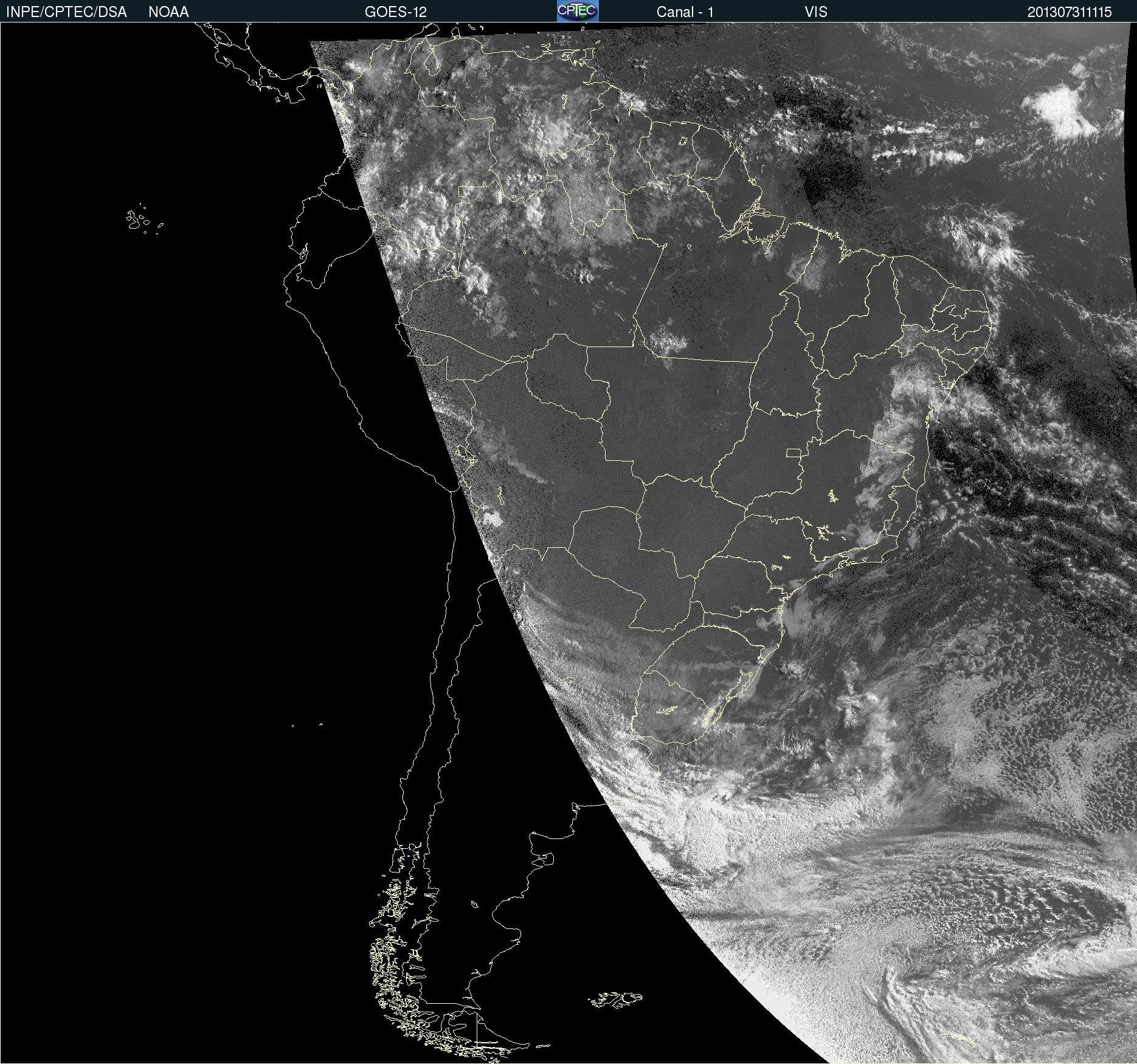Click the CPTEC logo in header
Viewport: 1137px width, 1064px height.
click(x=578, y=11)
